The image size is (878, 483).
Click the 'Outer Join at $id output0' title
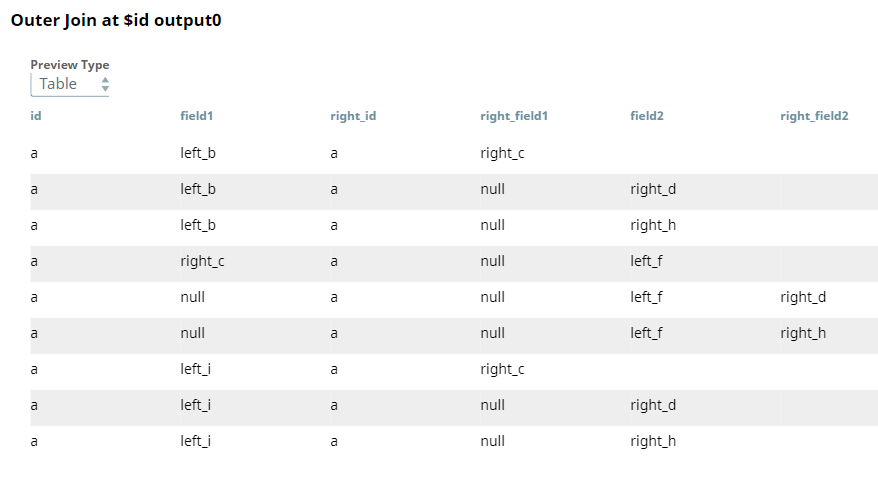coord(116,20)
